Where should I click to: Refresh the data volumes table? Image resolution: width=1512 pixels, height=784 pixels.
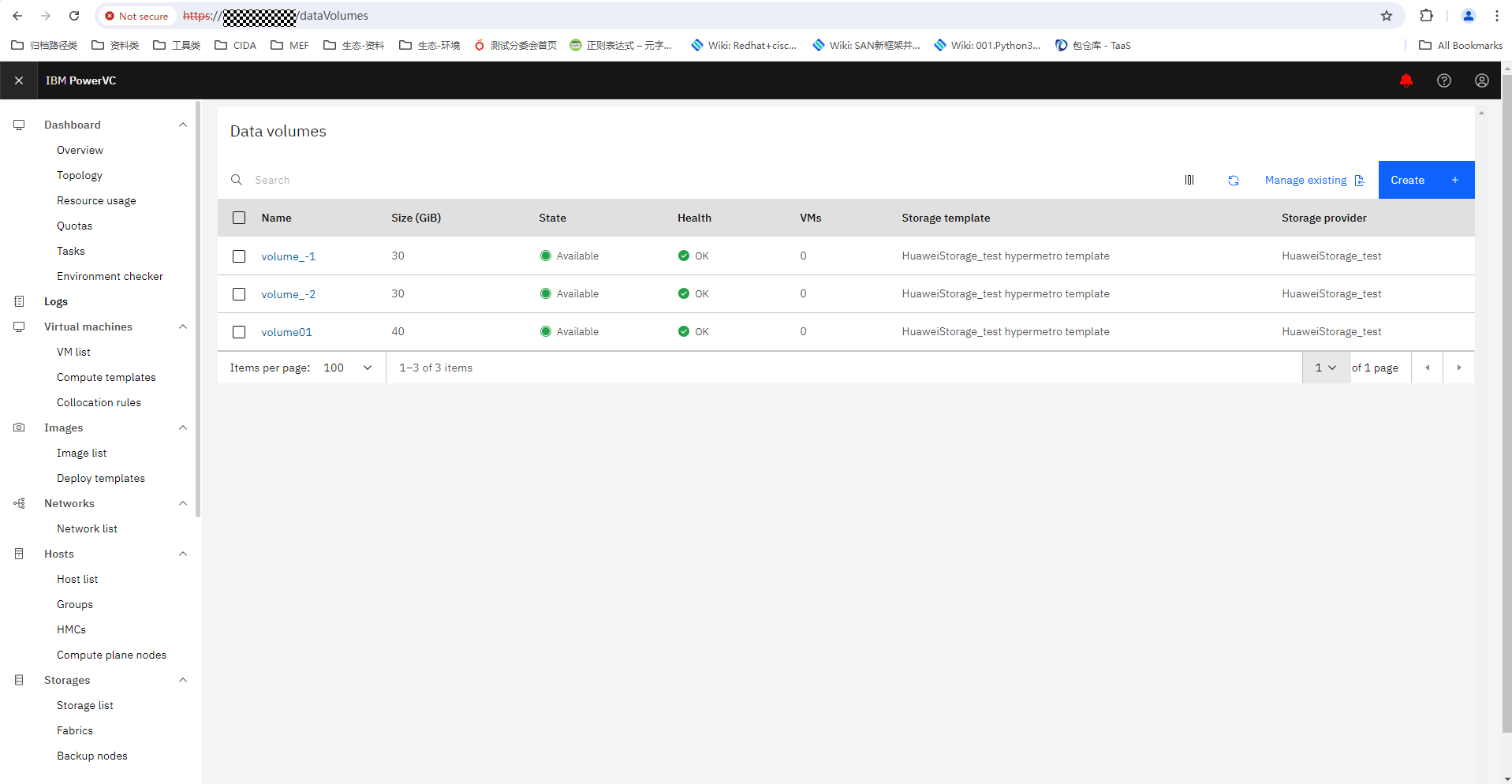tap(1233, 181)
